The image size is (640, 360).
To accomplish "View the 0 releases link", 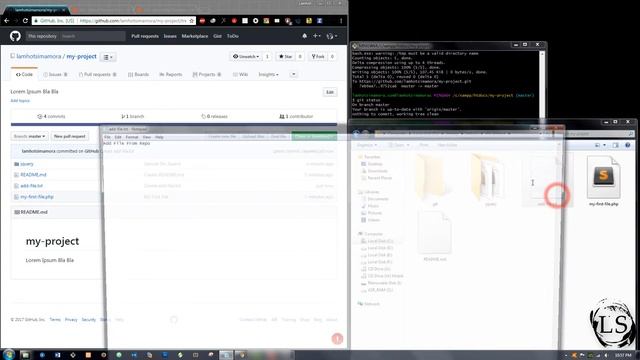I will pyautogui.click(x=214, y=116).
